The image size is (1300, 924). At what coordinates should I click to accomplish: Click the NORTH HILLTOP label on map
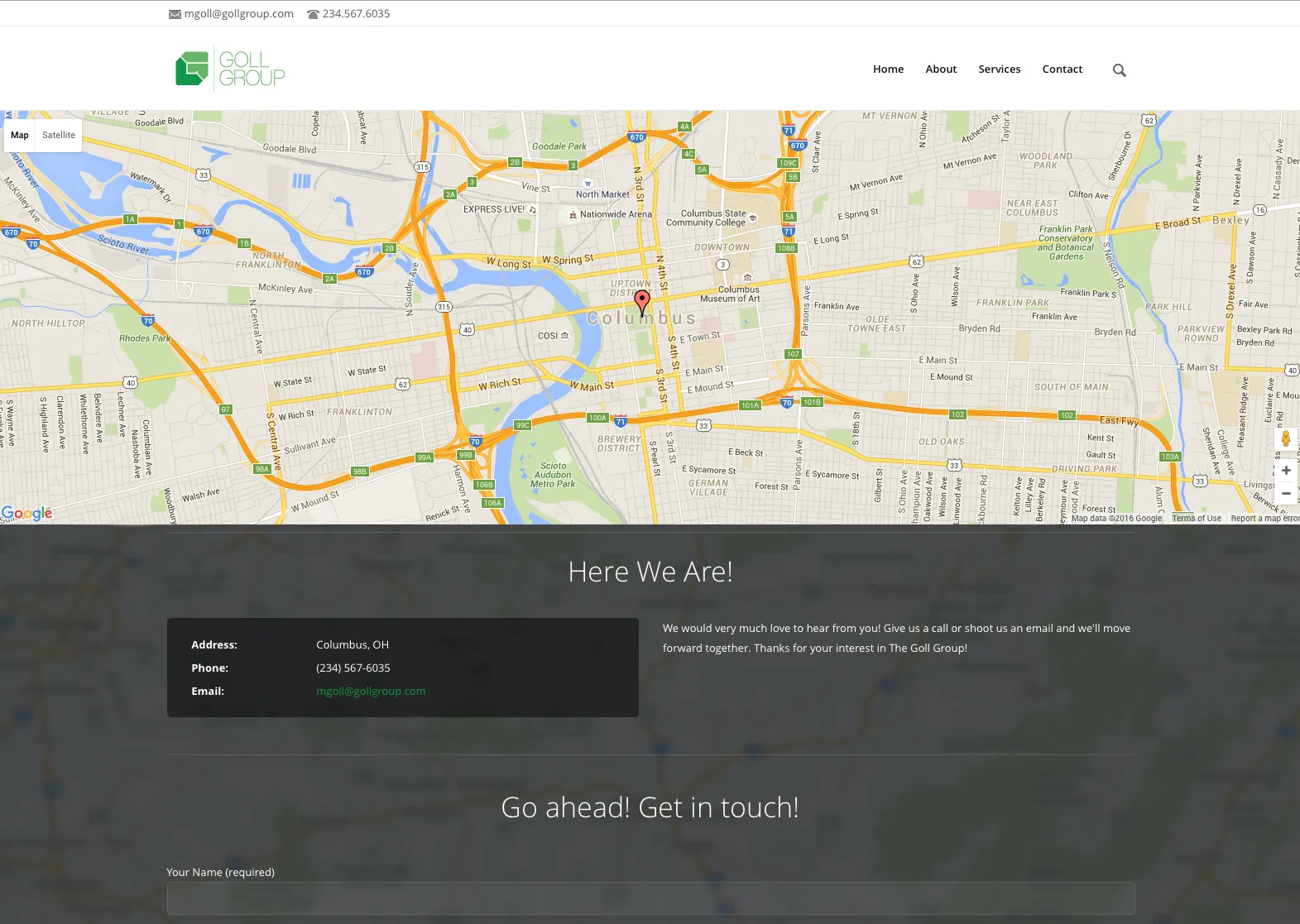[x=48, y=323]
